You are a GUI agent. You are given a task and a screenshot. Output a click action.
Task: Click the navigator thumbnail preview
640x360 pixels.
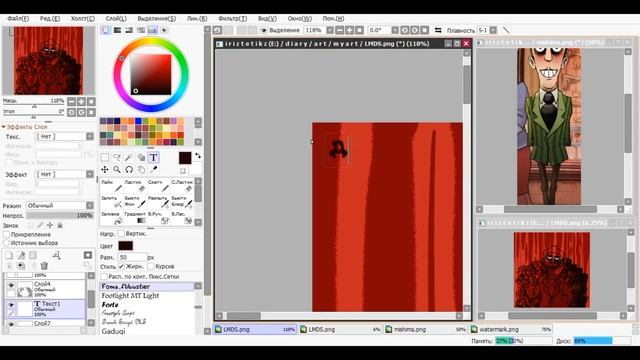(x=49, y=60)
